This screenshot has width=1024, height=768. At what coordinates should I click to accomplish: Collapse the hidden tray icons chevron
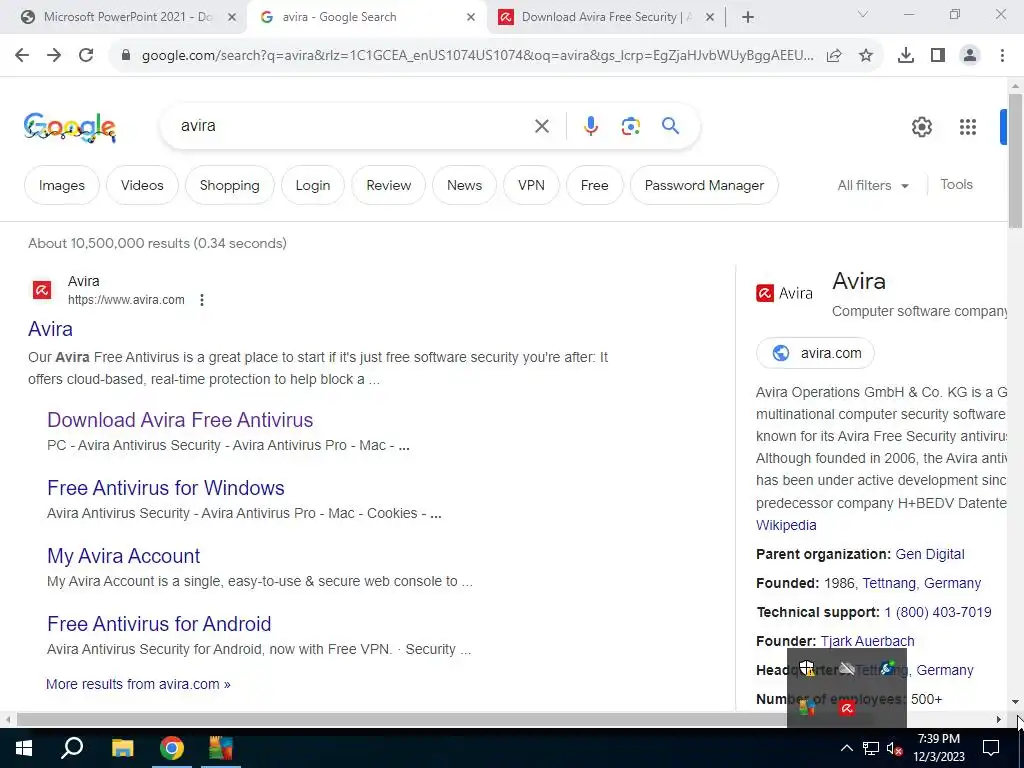click(x=846, y=748)
